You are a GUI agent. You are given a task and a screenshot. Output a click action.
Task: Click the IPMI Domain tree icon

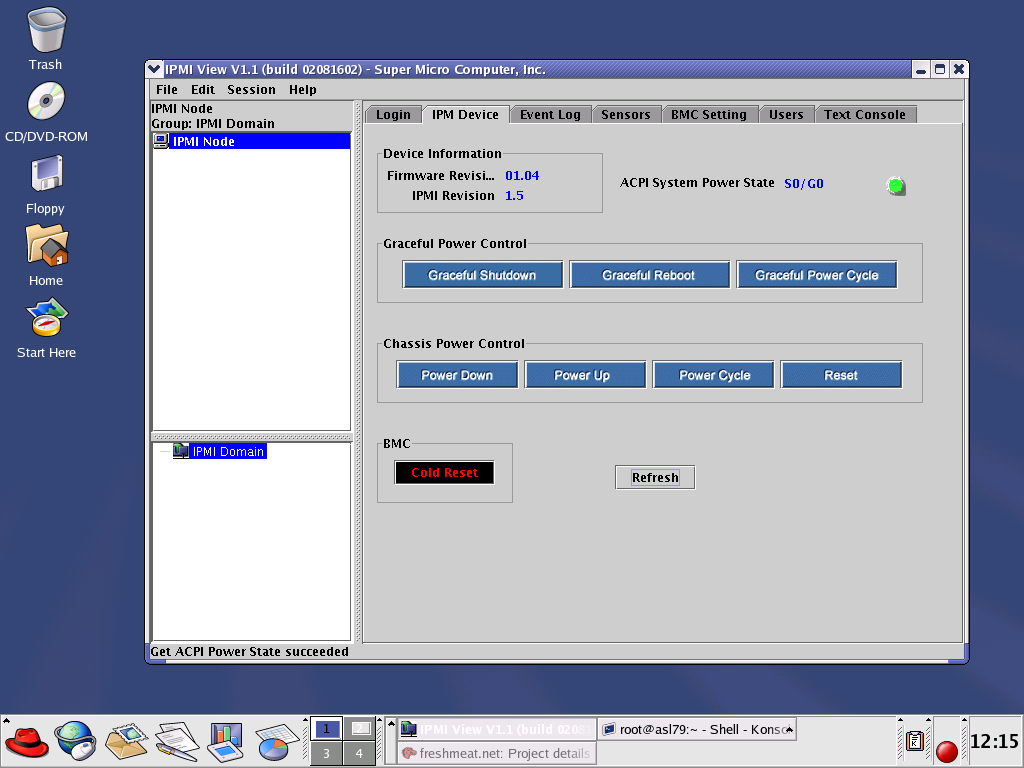coord(180,451)
